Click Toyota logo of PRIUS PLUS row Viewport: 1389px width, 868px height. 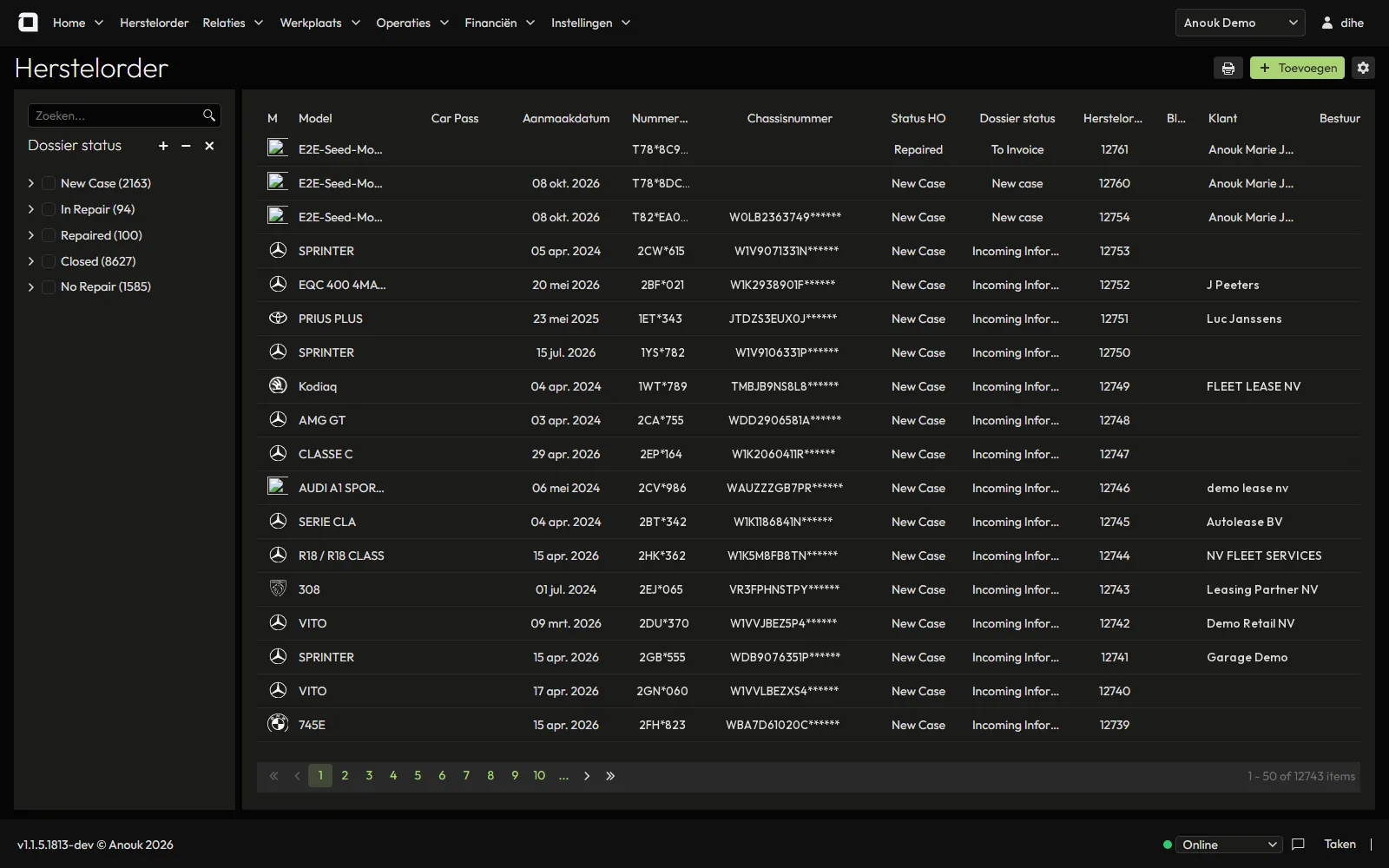278,319
